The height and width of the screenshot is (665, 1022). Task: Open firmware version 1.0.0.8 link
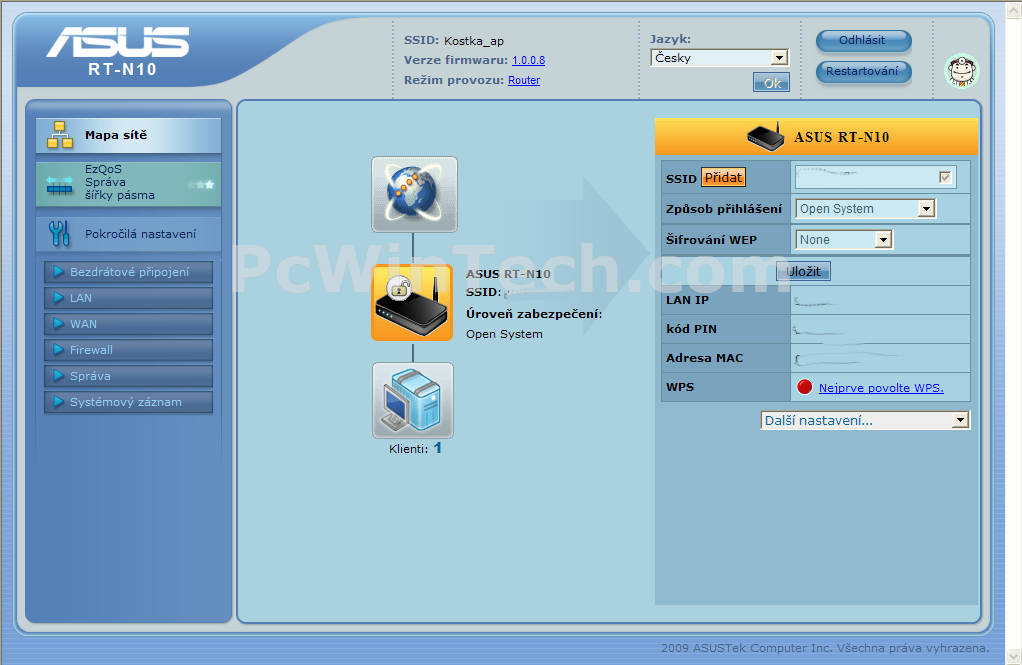[529, 61]
